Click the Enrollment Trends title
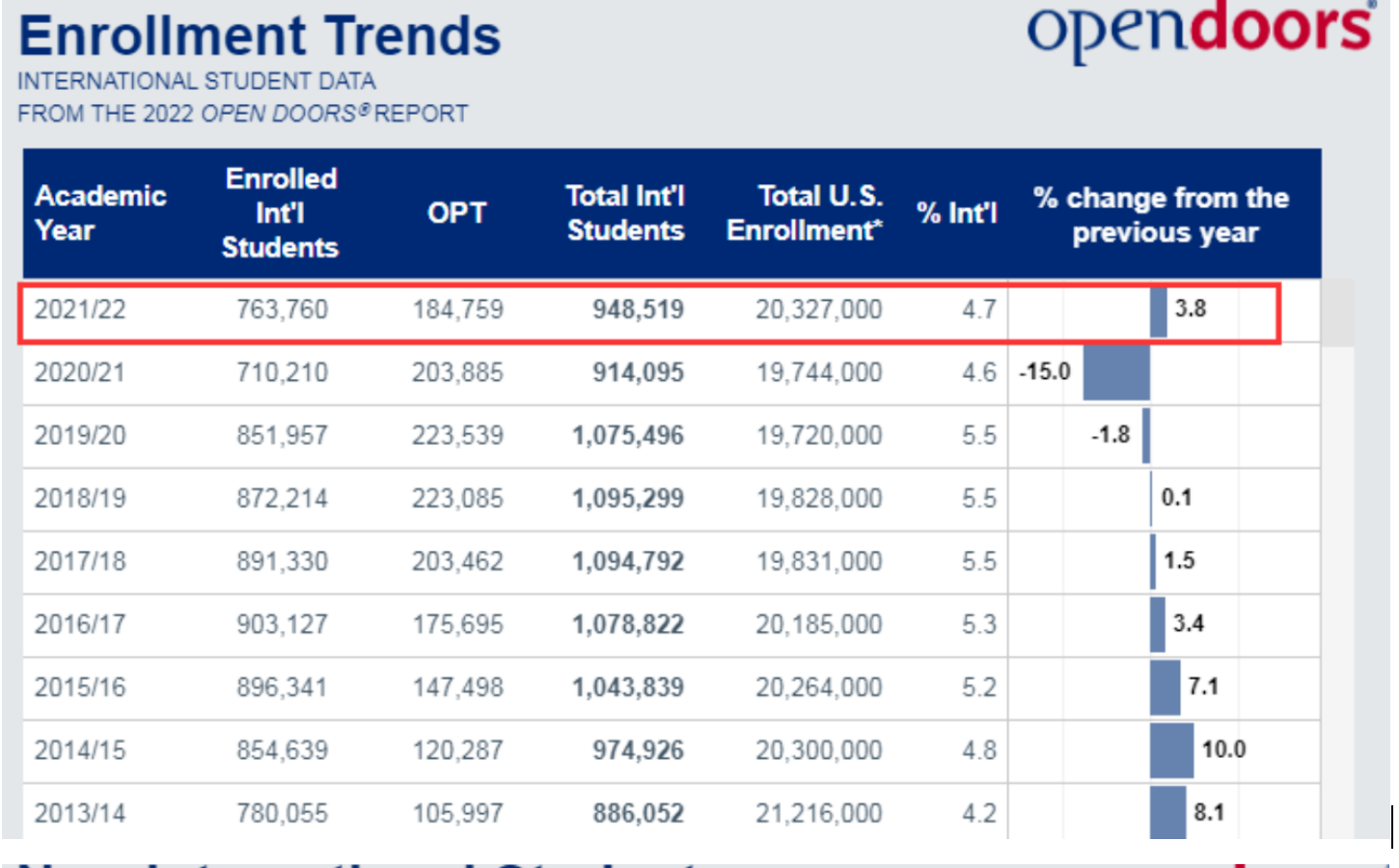 pos(260,37)
